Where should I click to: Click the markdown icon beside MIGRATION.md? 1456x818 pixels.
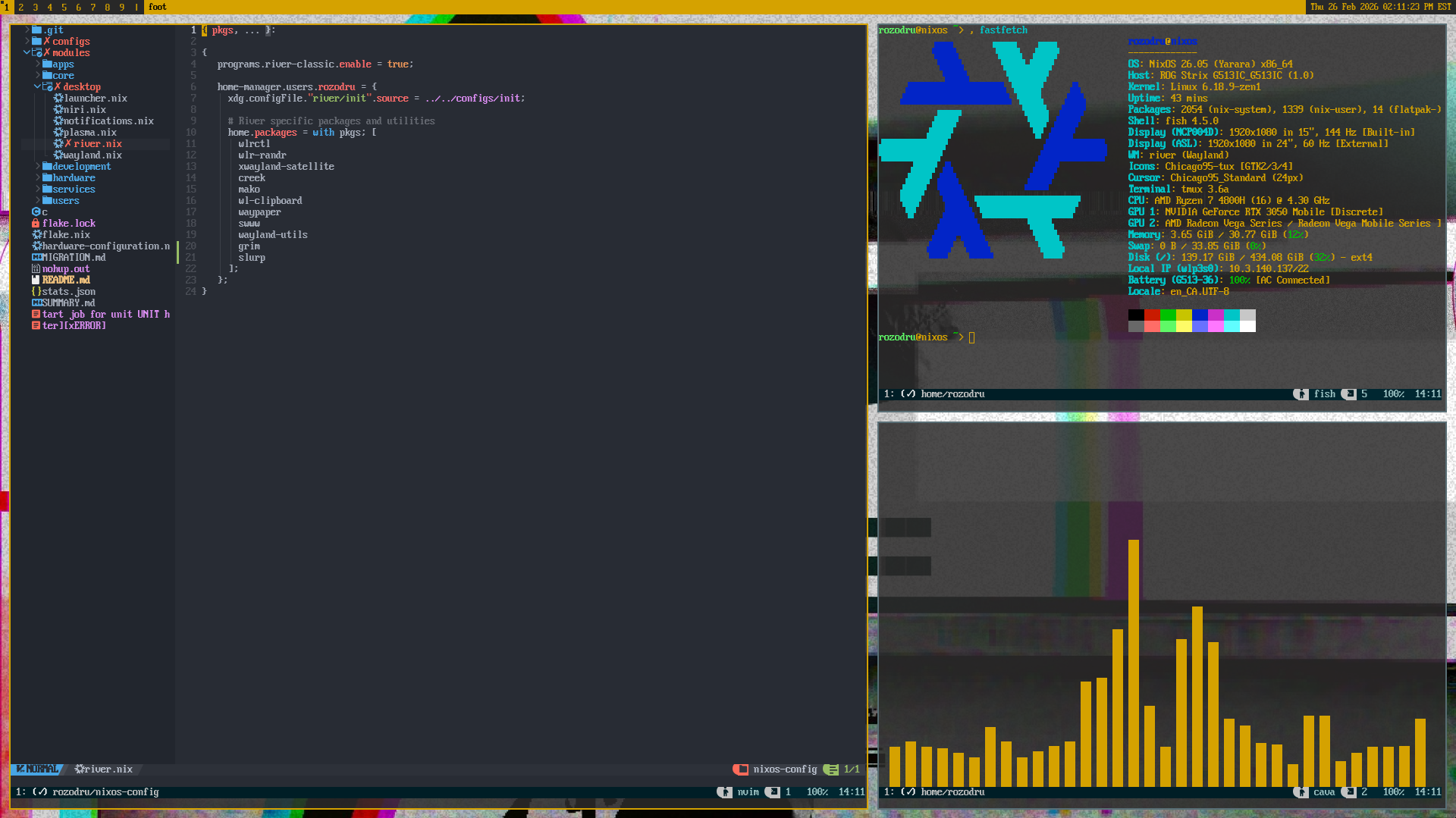tap(36, 258)
